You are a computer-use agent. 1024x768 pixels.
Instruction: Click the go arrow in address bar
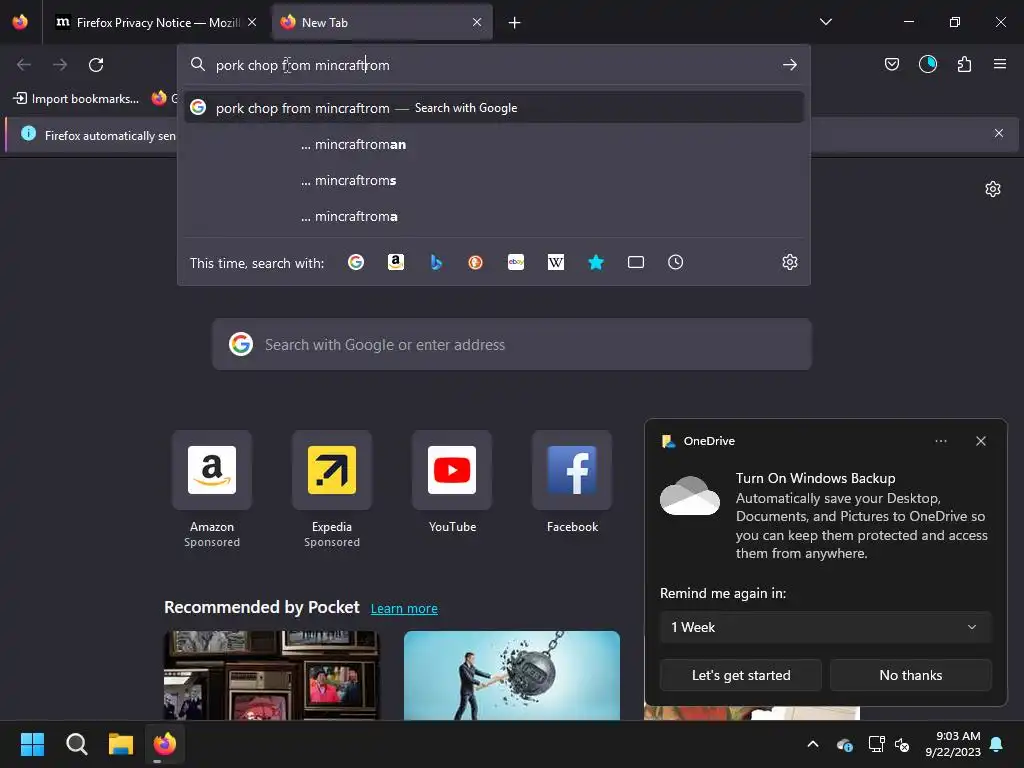pos(790,65)
